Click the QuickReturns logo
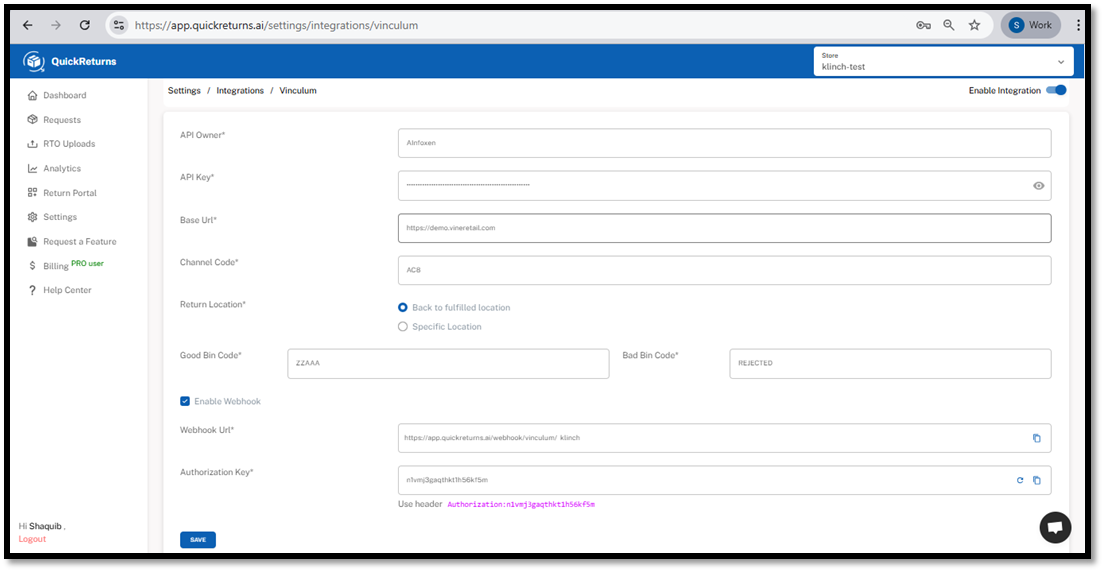Screen dimensions: 1104x572 pos(70,61)
